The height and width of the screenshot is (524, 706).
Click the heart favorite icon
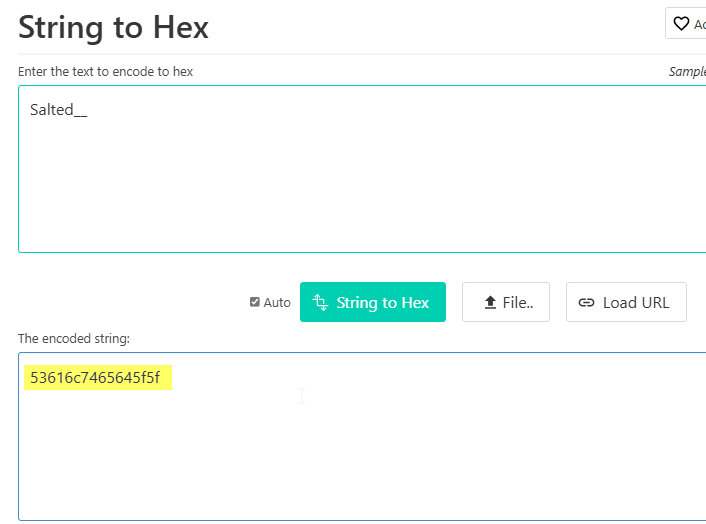tap(681, 23)
